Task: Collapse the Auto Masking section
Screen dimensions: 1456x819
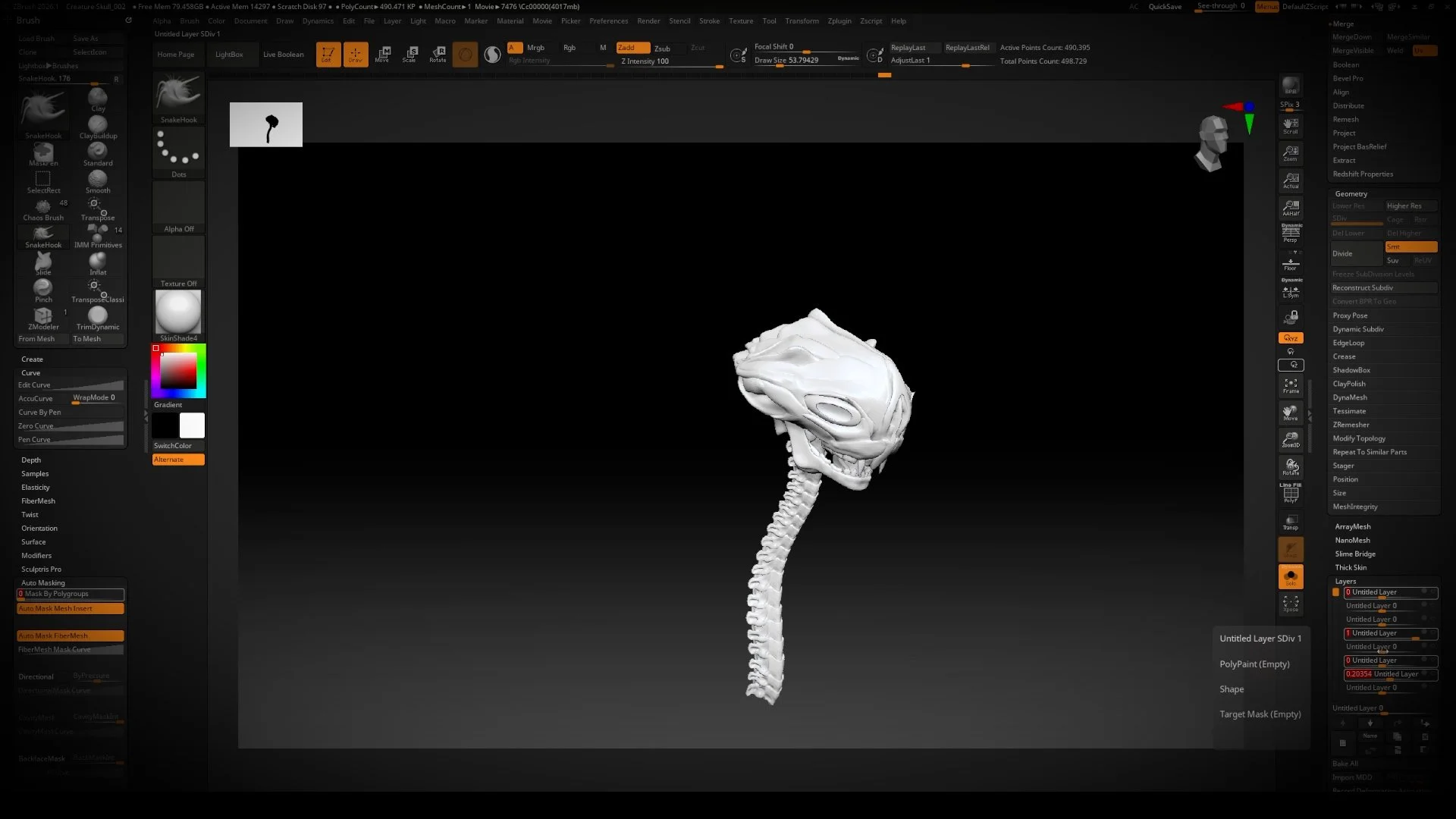Action: (42, 582)
